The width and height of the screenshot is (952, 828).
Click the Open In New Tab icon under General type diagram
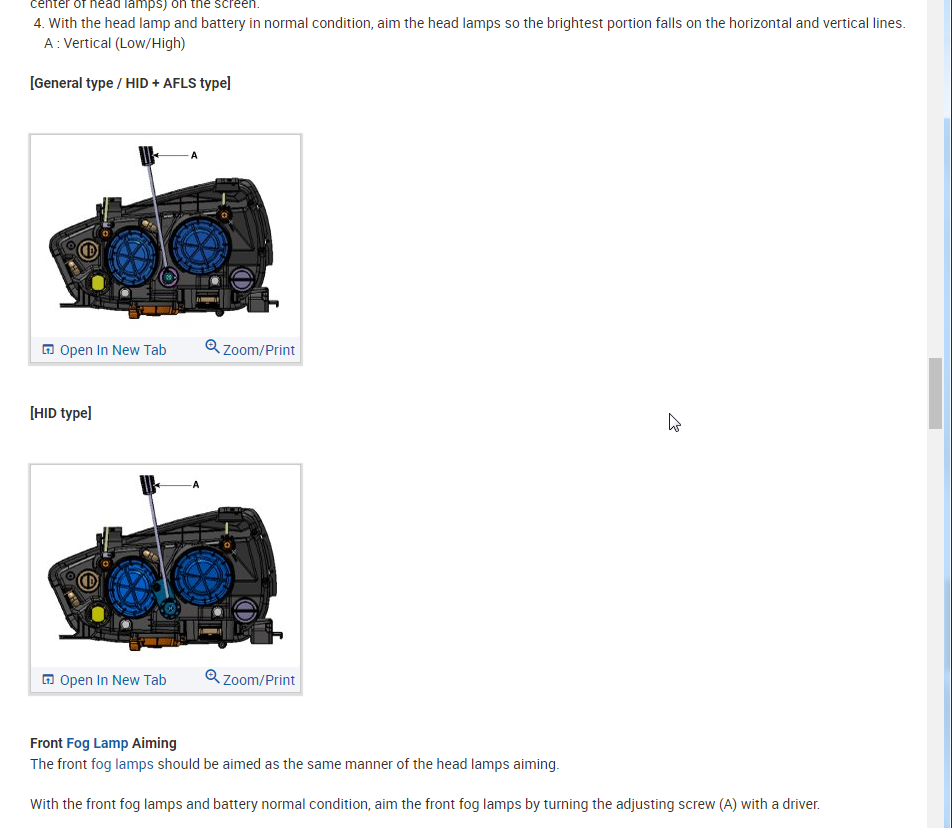[x=48, y=350]
